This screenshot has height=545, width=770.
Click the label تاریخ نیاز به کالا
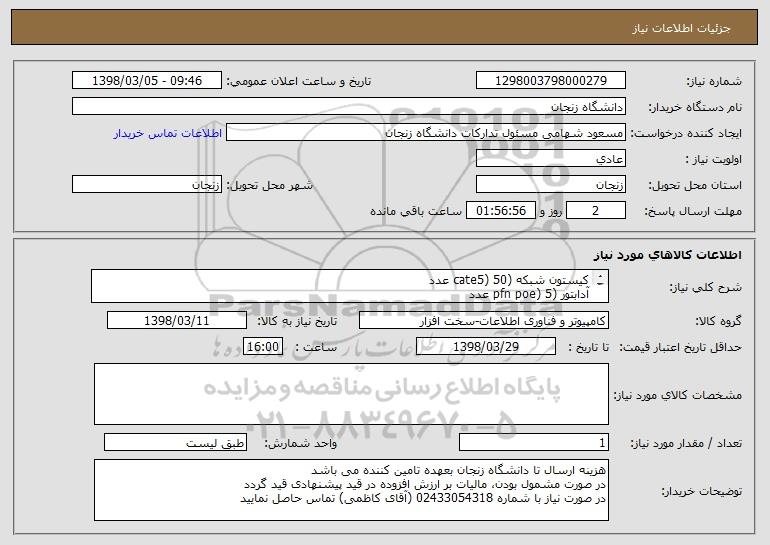[297, 321]
